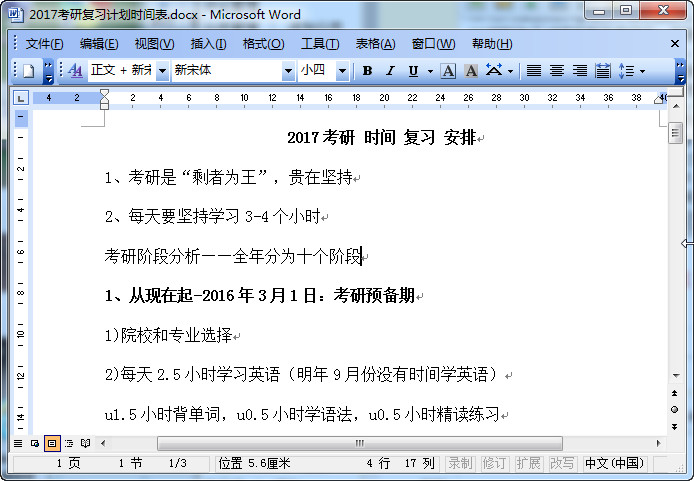The image size is (694, 481).
Task: Open the 表格(A) menu
Action: coord(375,44)
